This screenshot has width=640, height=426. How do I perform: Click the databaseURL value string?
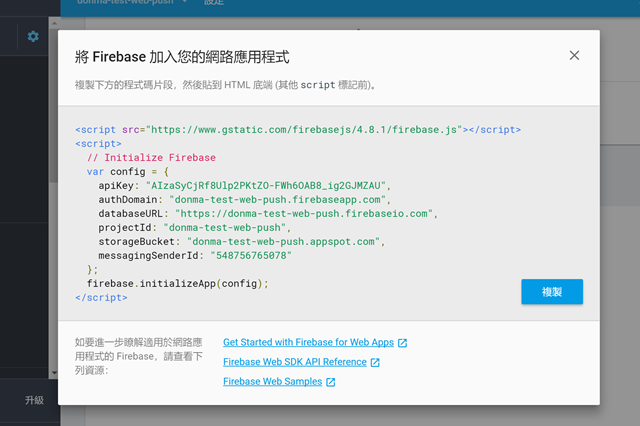pos(304,213)
